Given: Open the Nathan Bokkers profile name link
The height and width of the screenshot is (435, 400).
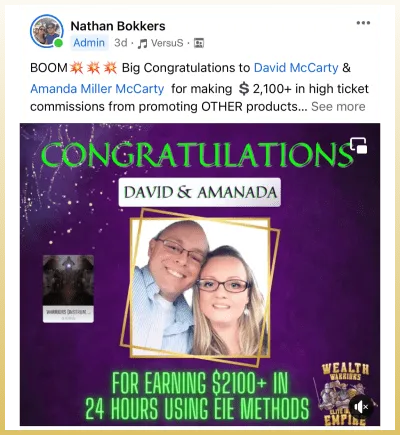Looking at the screenshot, I should coord(118,26).
